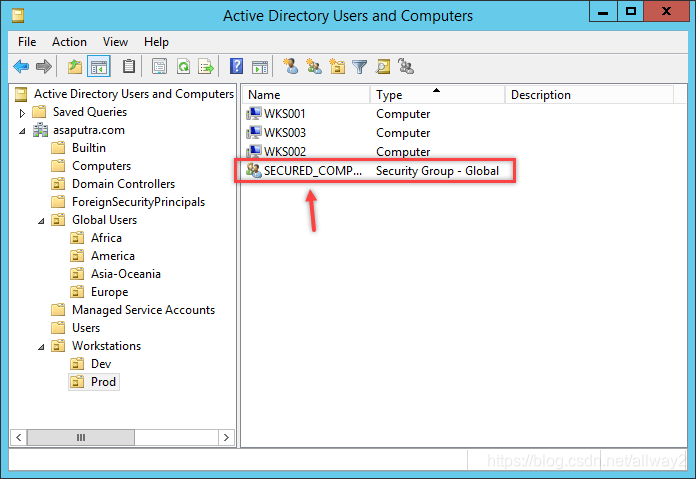
Task: Select the ForeignSecurityPrincipals container
Action: point(138,202)
